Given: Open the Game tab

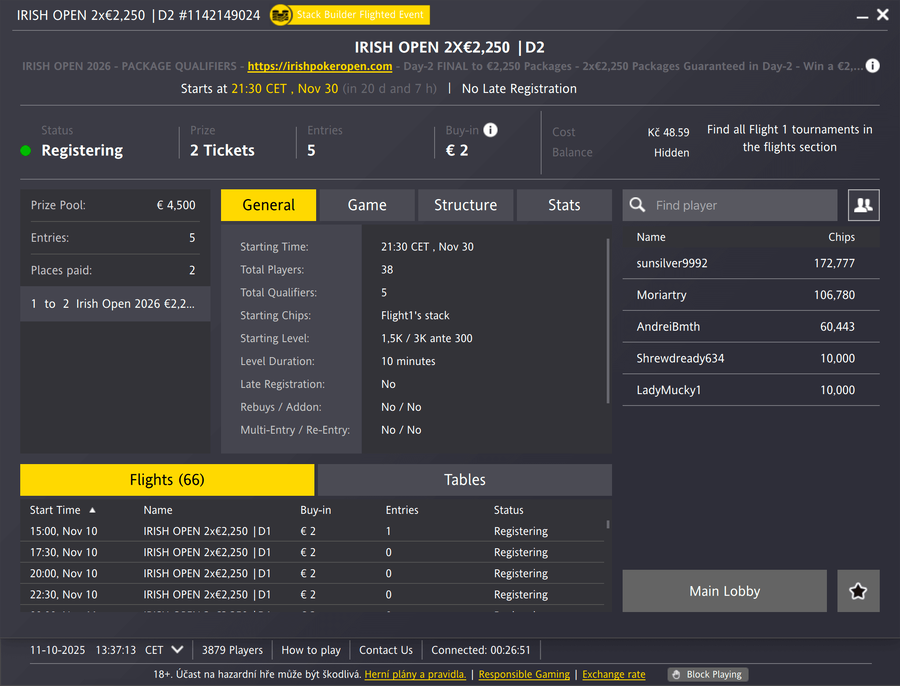Looking at the screenshot, I should [367, 205].
